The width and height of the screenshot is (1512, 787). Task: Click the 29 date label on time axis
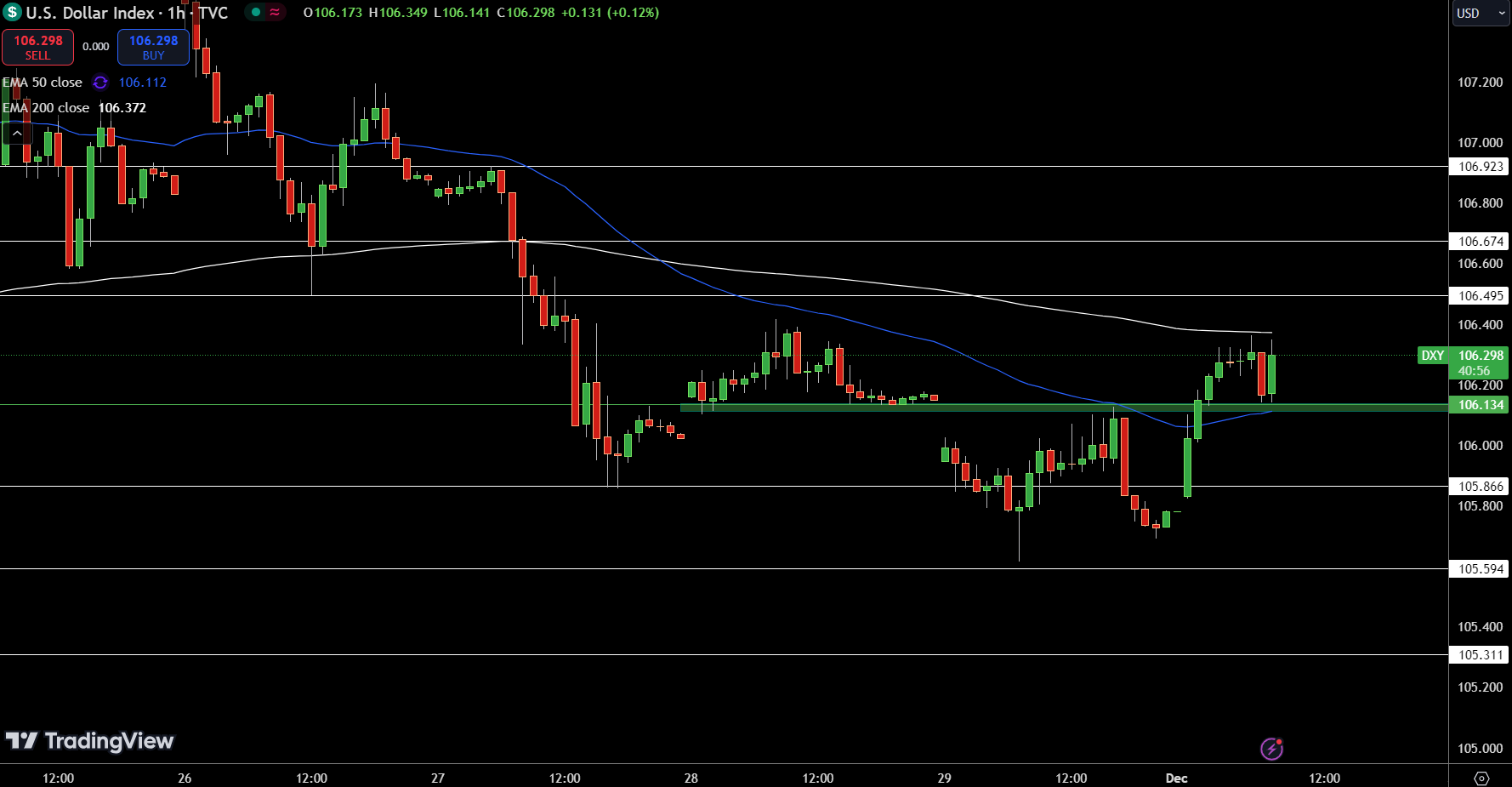(944, 778)
